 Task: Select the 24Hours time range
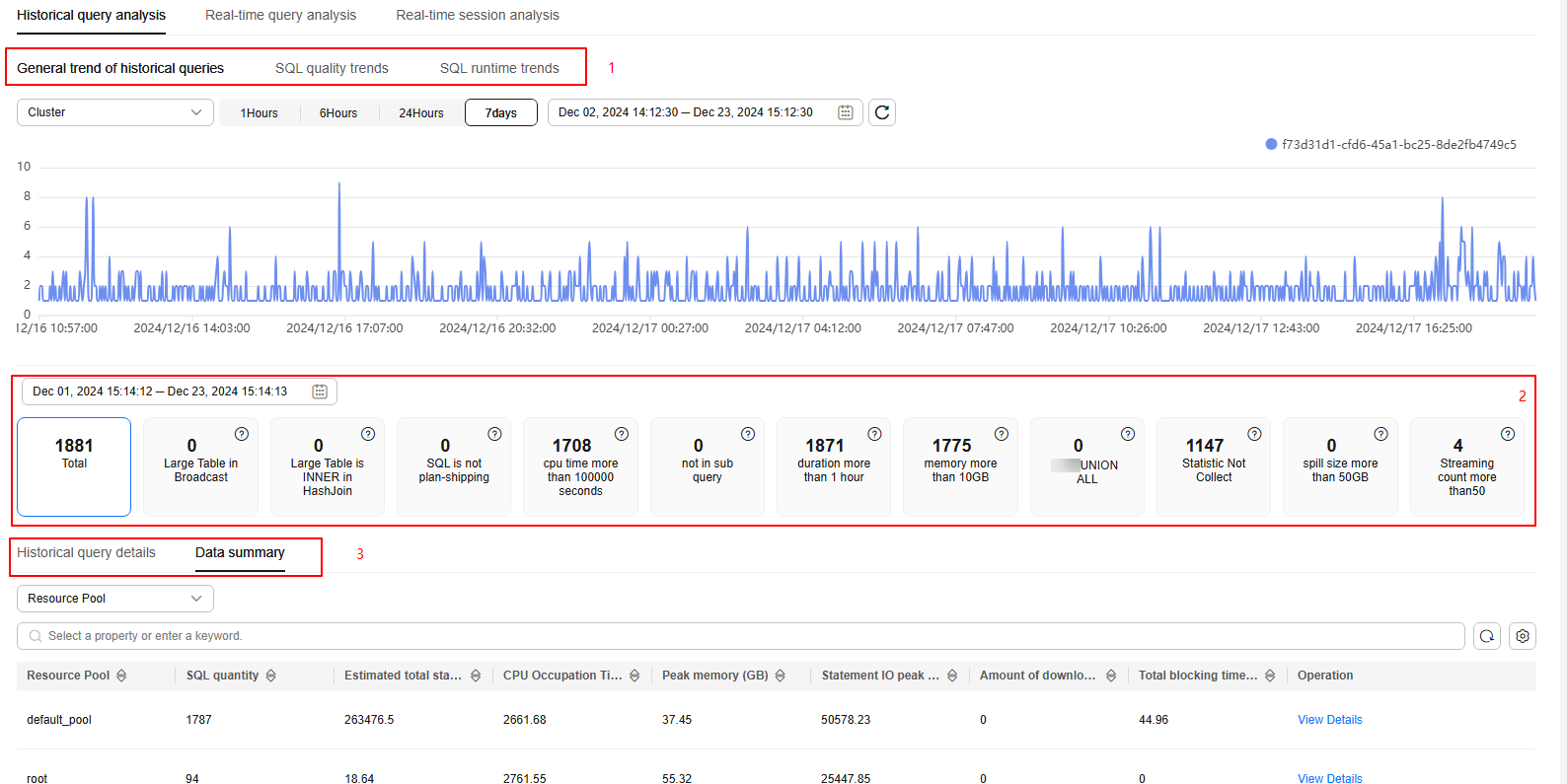click(421, 112)
